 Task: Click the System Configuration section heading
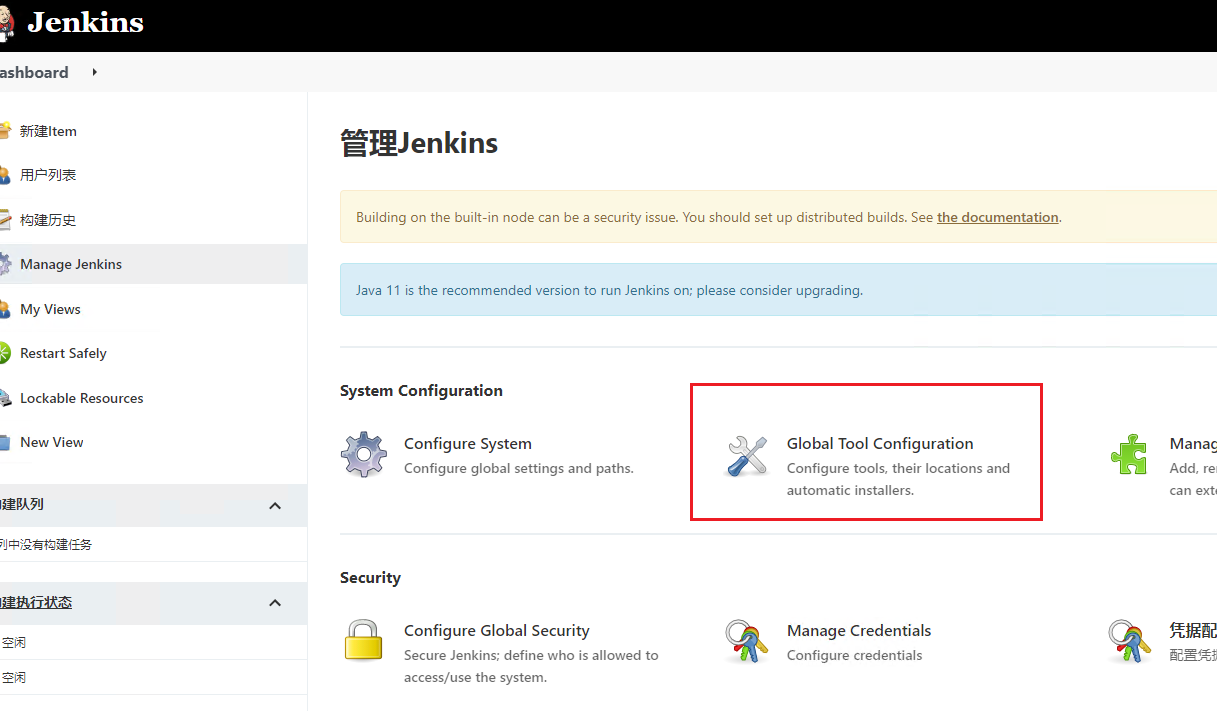[421, 390]
